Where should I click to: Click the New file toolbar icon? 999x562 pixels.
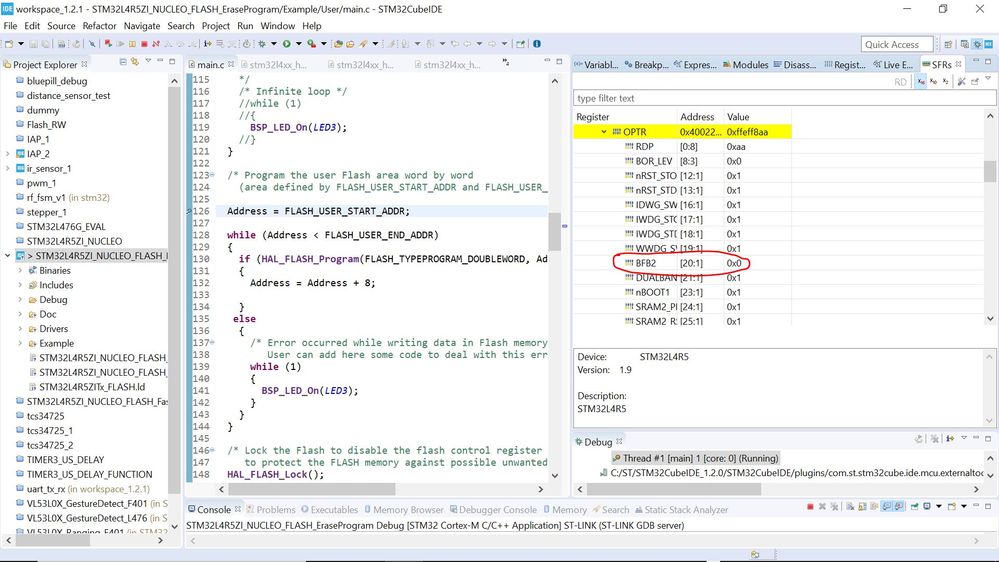click(8, 44)
